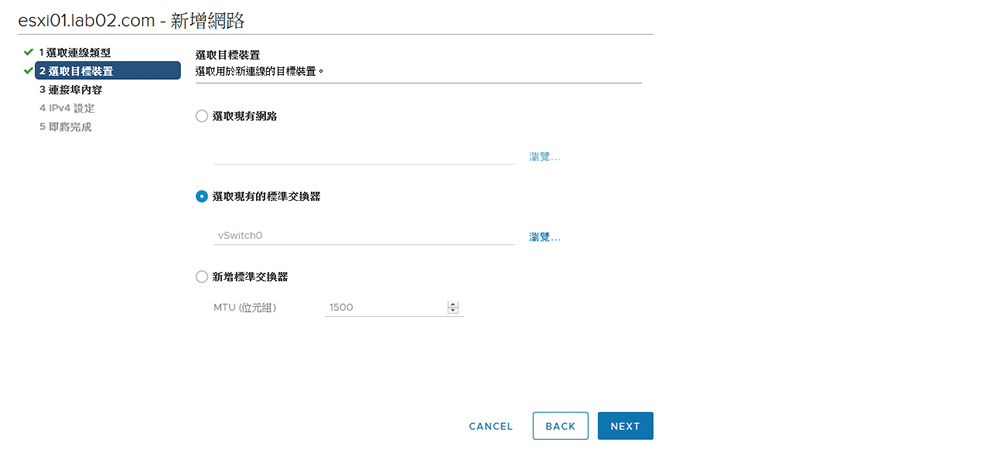Click green checkmark beside step 1 選取連線類型
1000x449 pixels.
coord(27,52)
